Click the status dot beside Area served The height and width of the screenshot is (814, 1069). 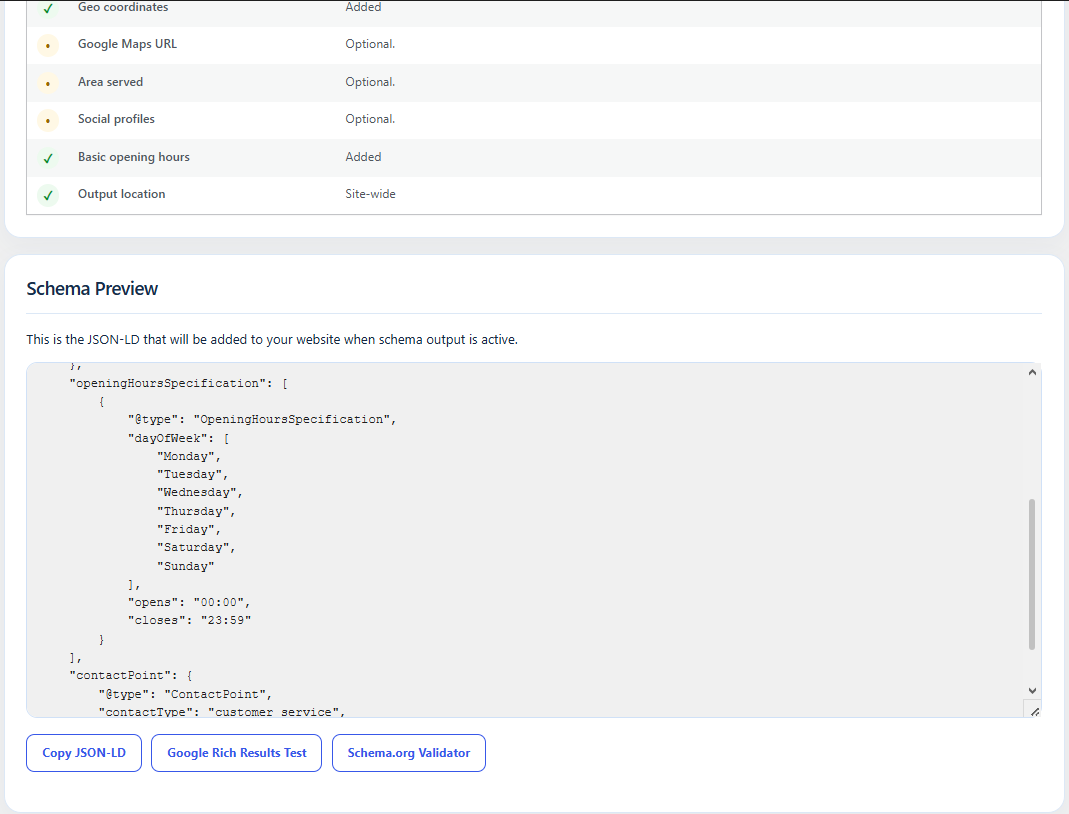(x=48, y=83)
